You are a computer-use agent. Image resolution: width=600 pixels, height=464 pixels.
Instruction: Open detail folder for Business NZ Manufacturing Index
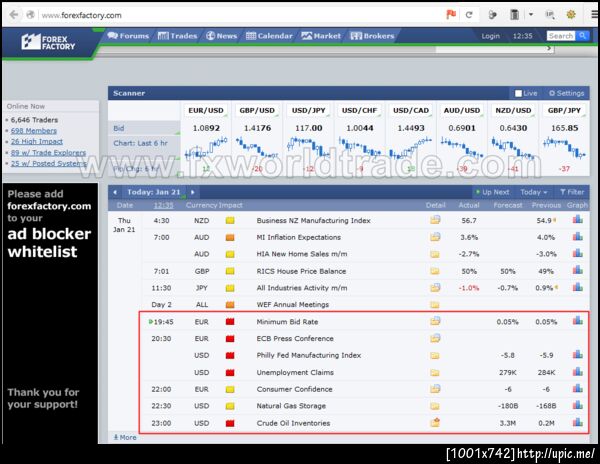[x=435, y=220]
